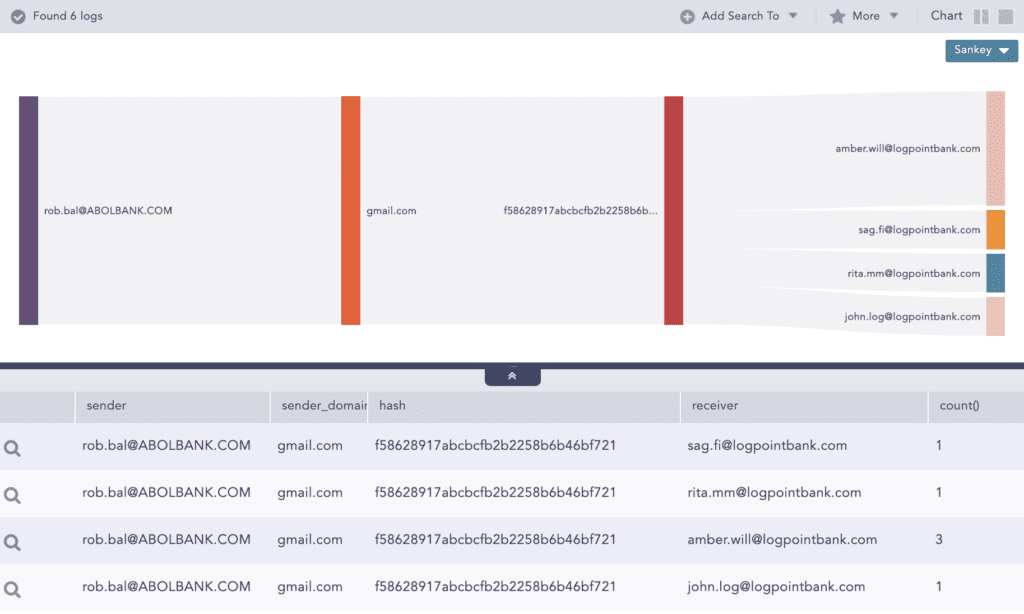The image size is (1024, 614).
Task: Click magnifier icon on the amber.will row
Action: coord(12,542)
